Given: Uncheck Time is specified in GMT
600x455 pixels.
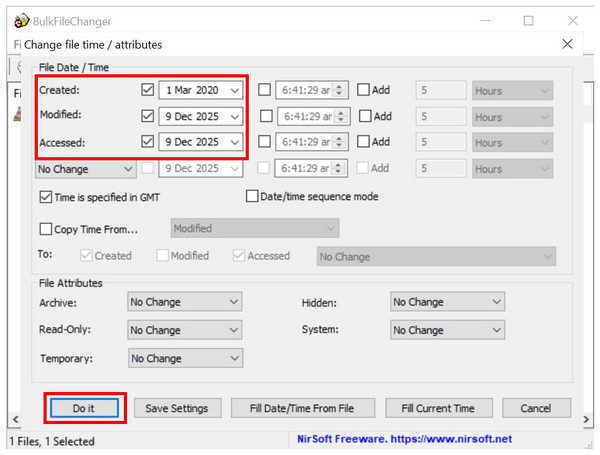Looking at the screenshot, I should click(x=46, y=197).
